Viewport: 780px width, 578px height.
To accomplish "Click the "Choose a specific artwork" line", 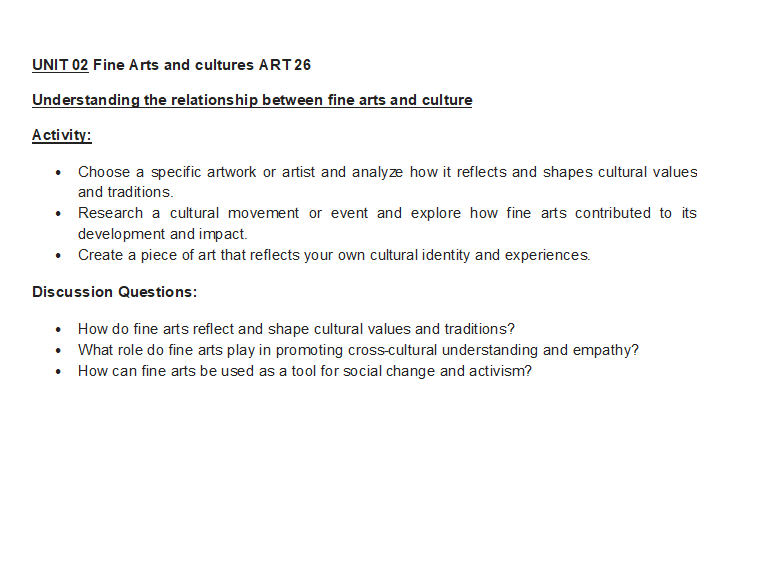I will coord(387,172).
